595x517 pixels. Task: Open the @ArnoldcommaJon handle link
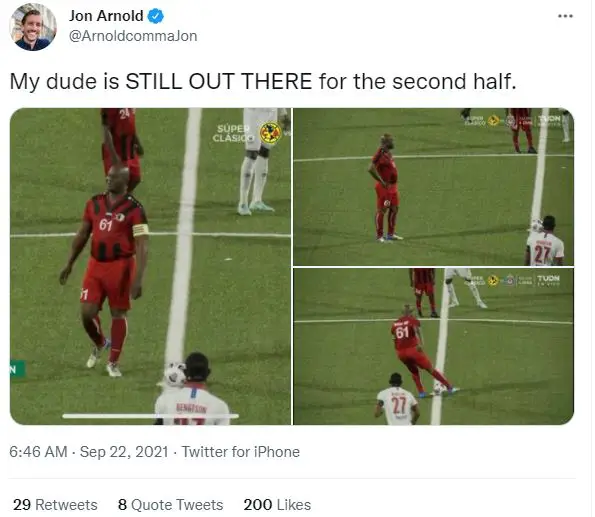click(133, 36)
